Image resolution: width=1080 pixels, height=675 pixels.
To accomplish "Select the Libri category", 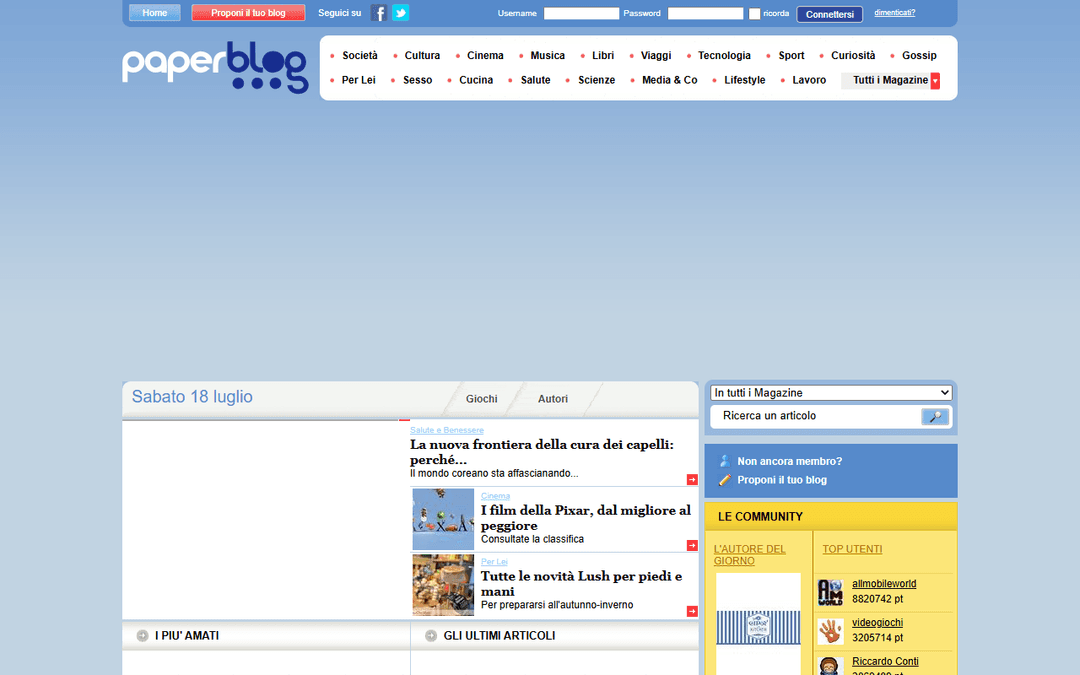I will tap(603, 56).
